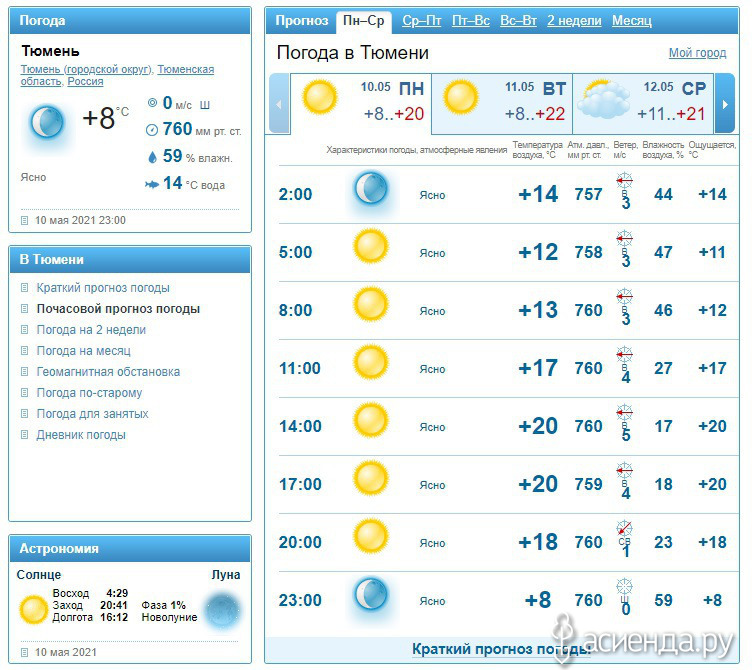Open the 2 недели forecast tab
Screen dimensions: 752x670
point(574,21)
